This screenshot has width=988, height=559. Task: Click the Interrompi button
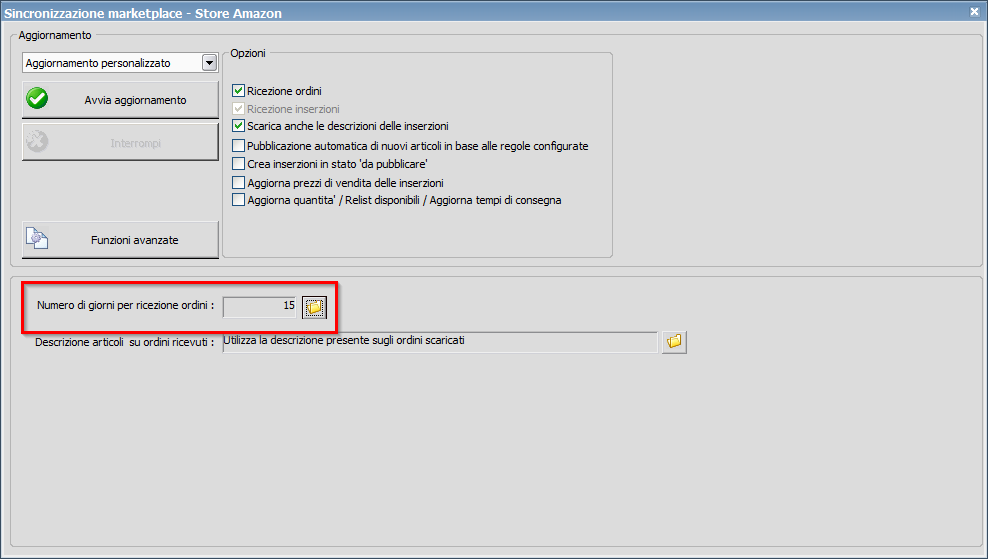click(x=120, y=142)
